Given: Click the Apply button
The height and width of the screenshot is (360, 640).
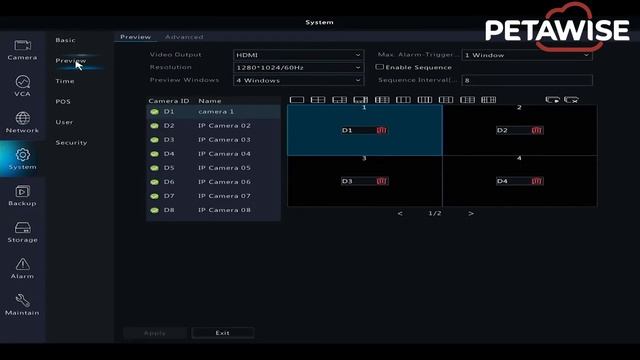Looking at the screenshot, I should click(155, 333).
